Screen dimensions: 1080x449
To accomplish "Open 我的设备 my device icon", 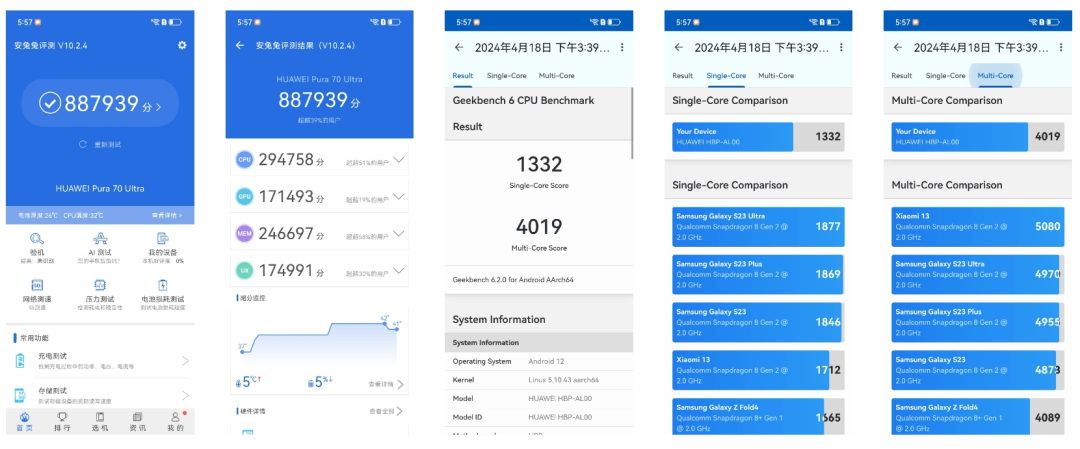I will (163, 239).
